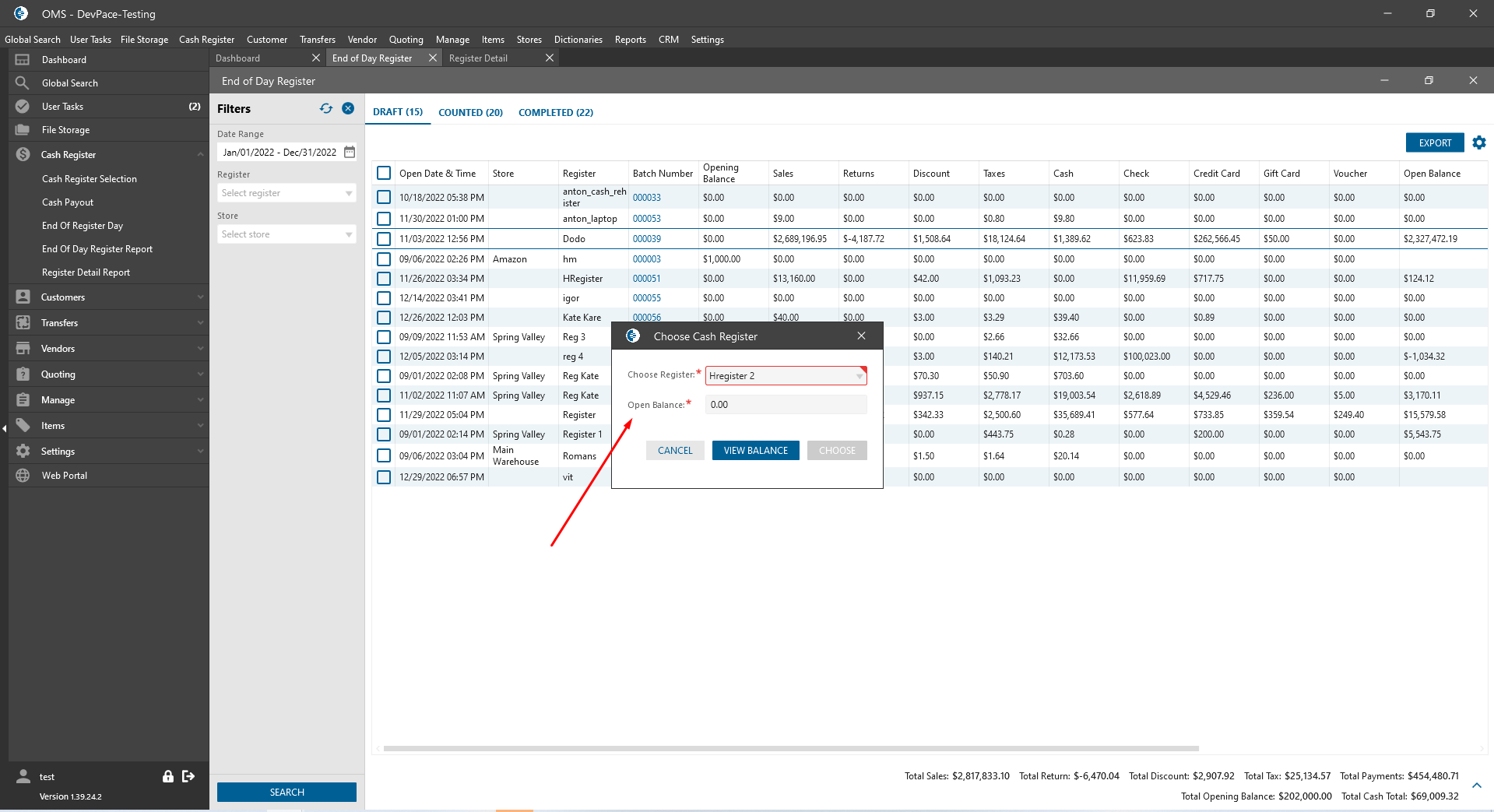Close the Dashboard tab with its X
1494x812 pixels.
coord(315,58)
